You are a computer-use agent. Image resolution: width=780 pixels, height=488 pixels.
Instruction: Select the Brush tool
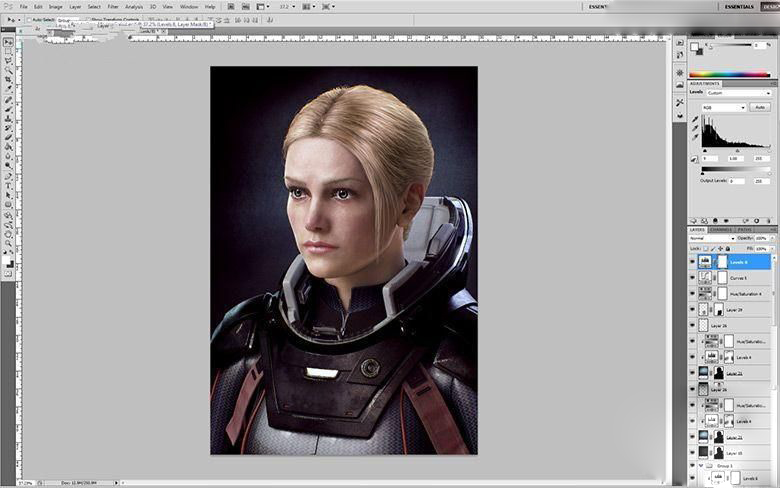pyautogui.click(x=8, y=109)
